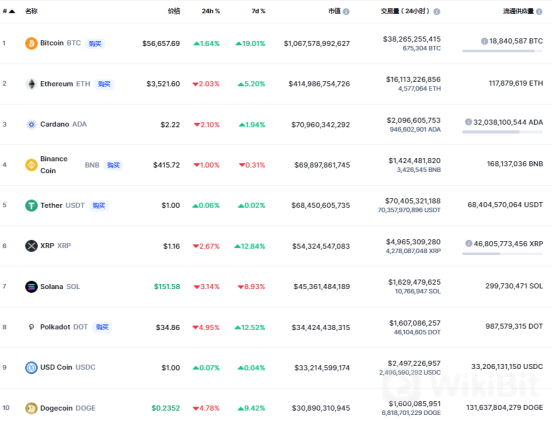Click info icon next to 24h volume header
Viewport: 554px width, 421px height.
(x=437, y=12)
